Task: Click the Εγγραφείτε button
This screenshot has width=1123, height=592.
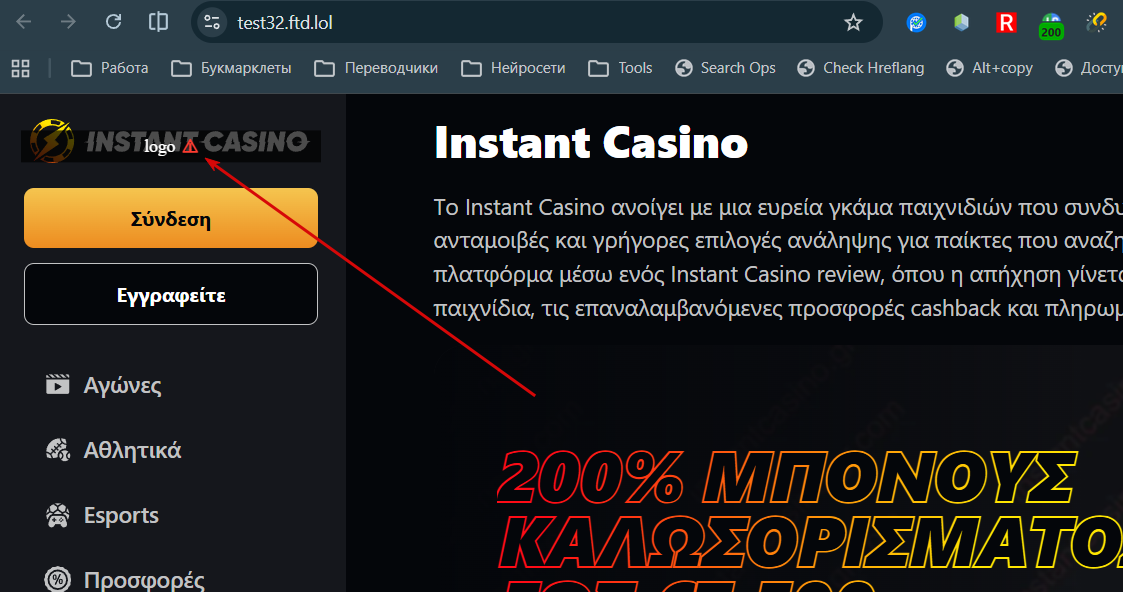Action: (x=170, y=294)
